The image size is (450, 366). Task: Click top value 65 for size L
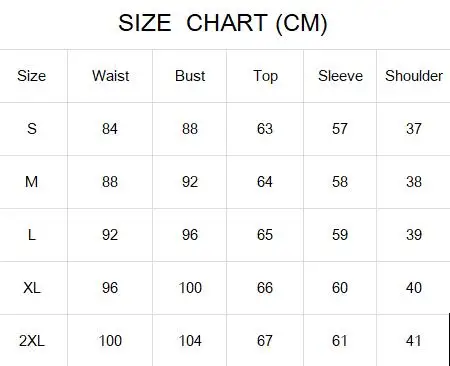[x=265, y=235]
